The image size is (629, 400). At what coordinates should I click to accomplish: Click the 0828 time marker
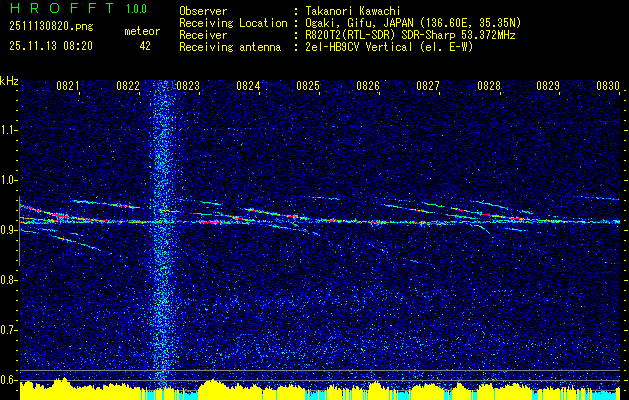(x=489, y=85)
